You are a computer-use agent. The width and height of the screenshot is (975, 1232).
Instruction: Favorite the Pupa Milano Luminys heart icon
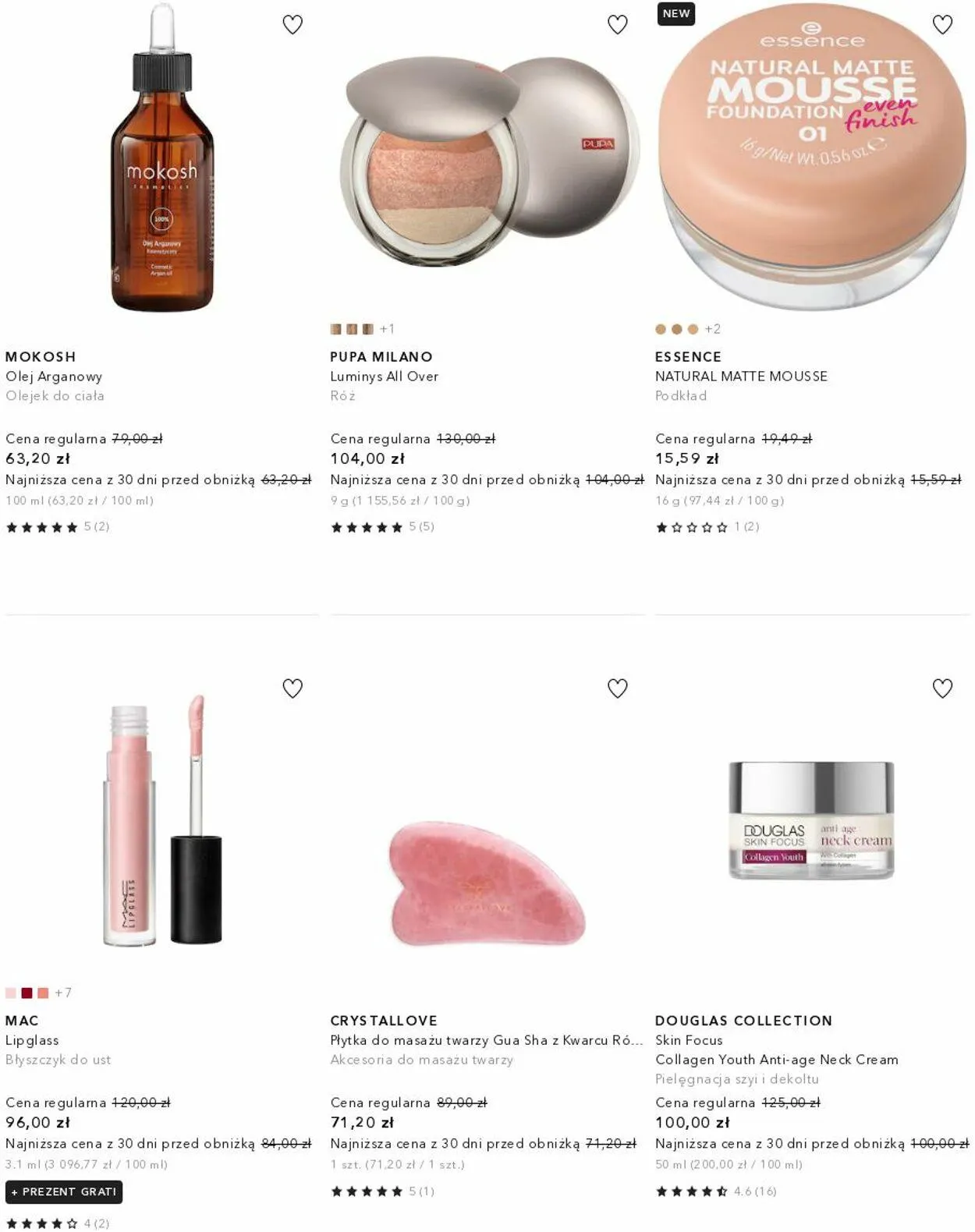(x=618, y=25)
